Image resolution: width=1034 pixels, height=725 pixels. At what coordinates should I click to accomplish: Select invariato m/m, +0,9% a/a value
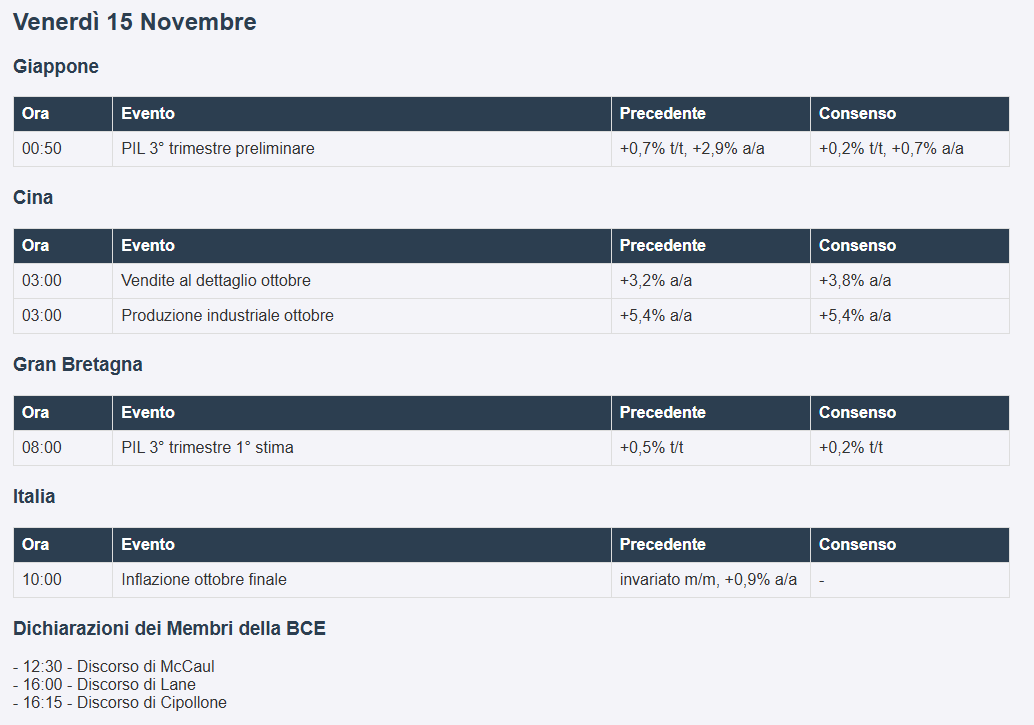pos(708,579)
